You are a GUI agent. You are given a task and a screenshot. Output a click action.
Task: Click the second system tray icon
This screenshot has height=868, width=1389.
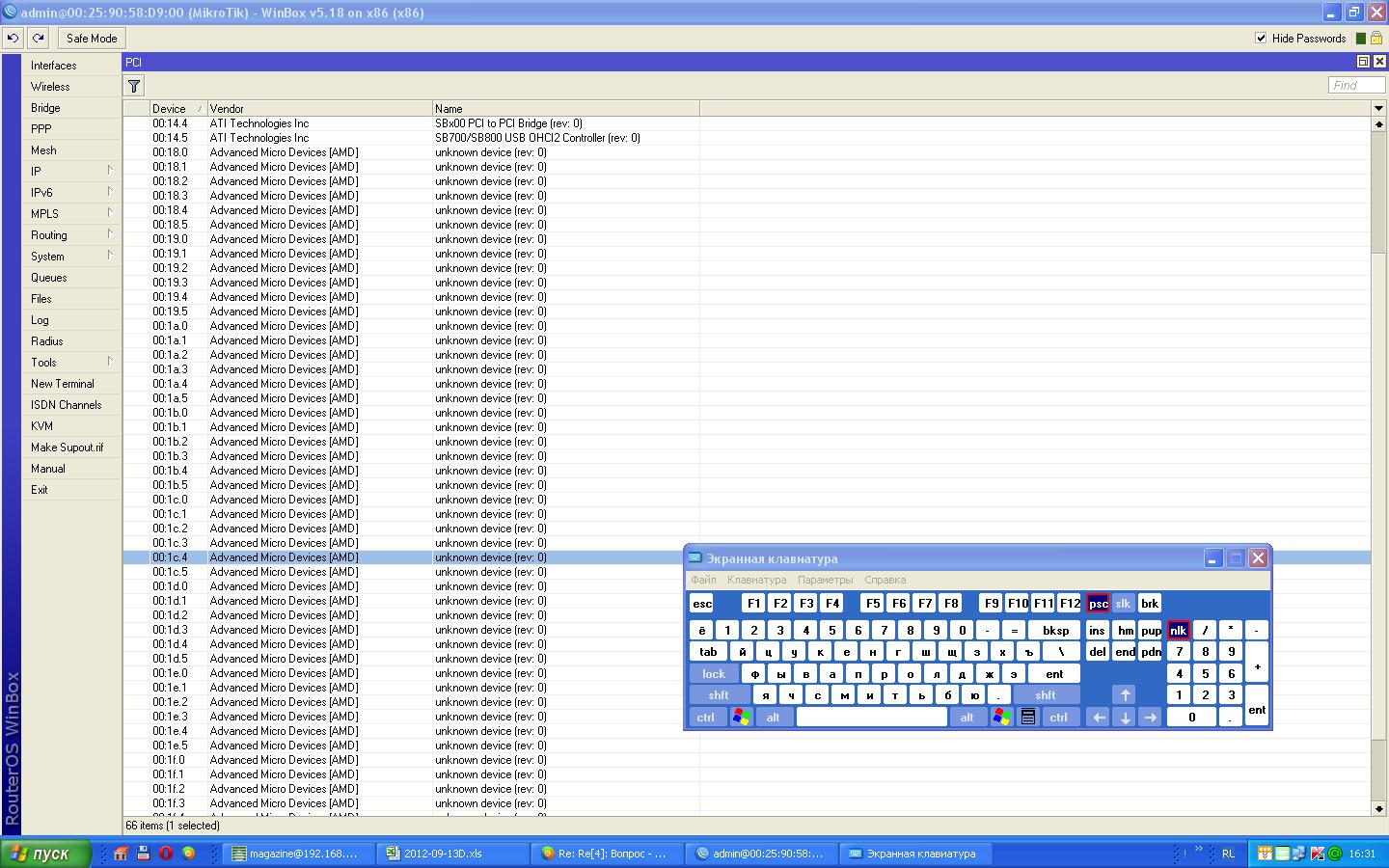tap(1283, 854)
